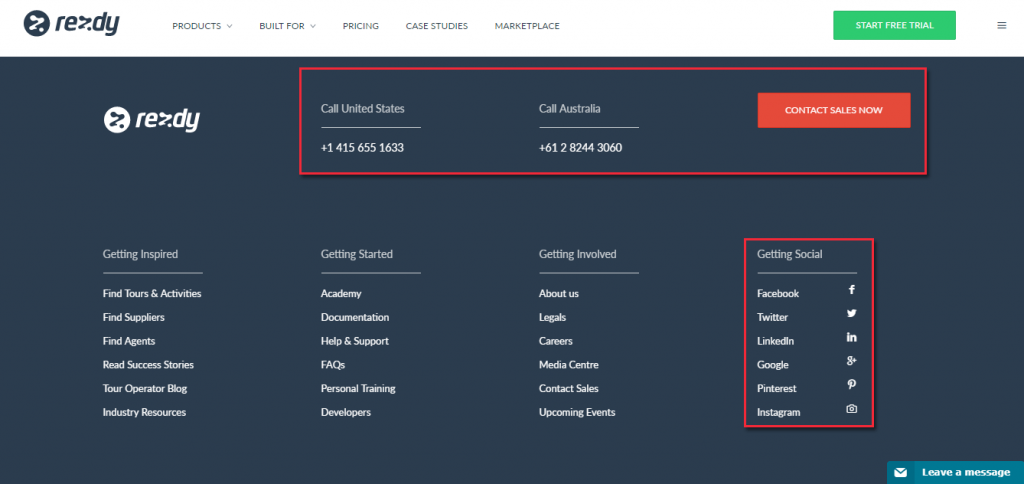Image resolution: width=1024 pixels, height=484 pixels.
Task: Click the Twitter bird icon
Action: (852, 313)
